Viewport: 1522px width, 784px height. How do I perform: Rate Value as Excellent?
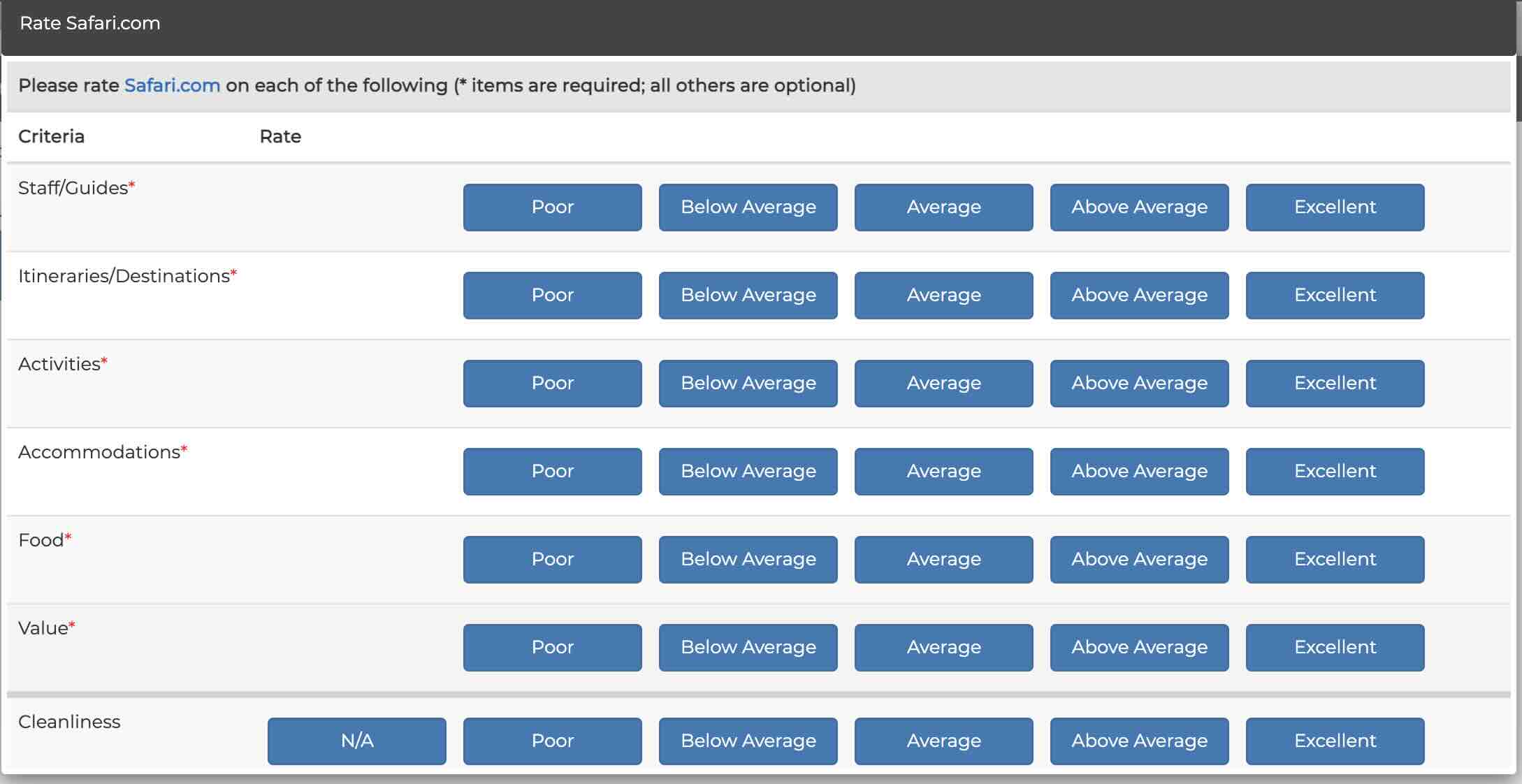click(1335, 647)
